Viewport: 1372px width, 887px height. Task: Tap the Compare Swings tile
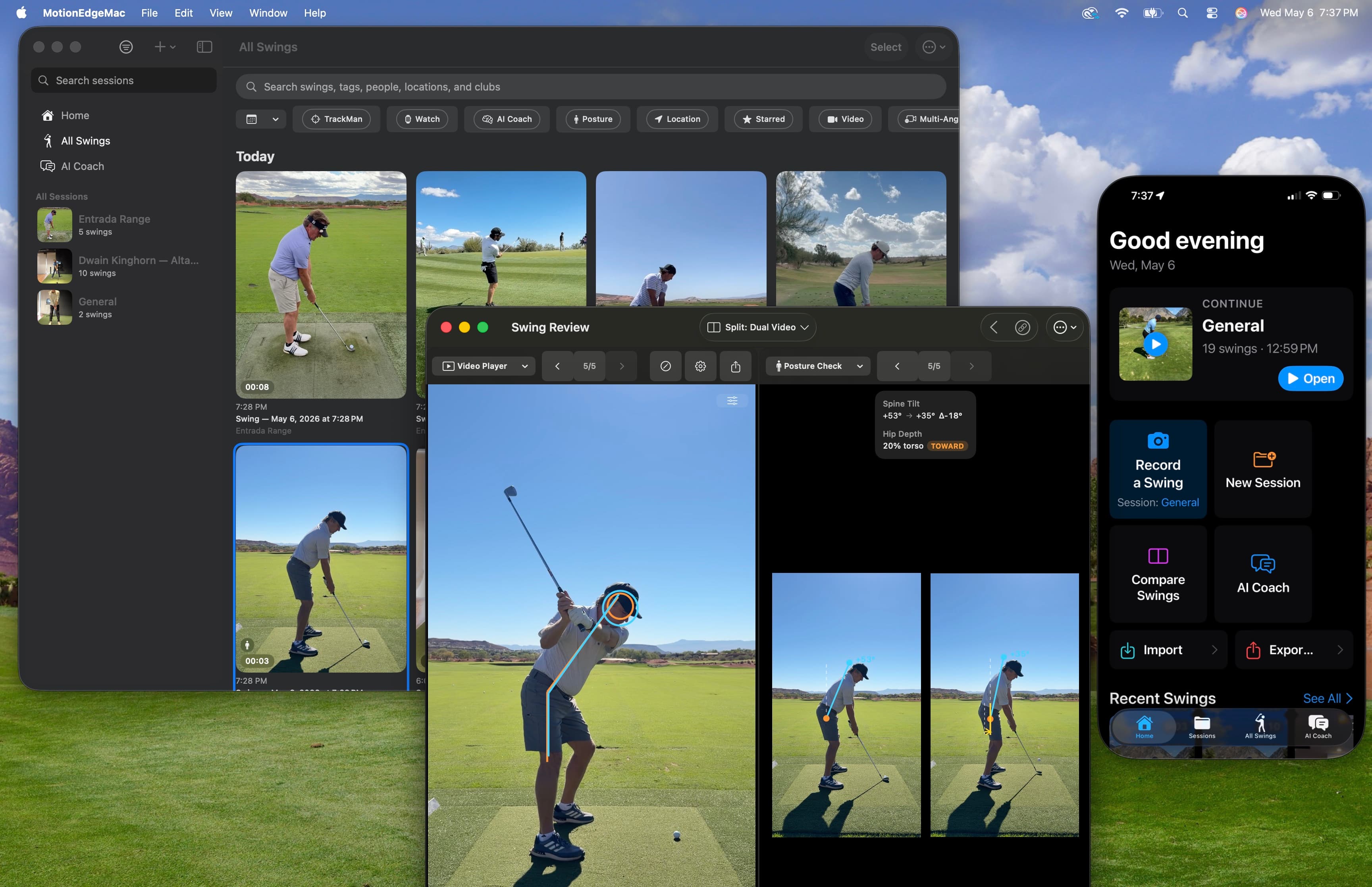click(1158, 574)
